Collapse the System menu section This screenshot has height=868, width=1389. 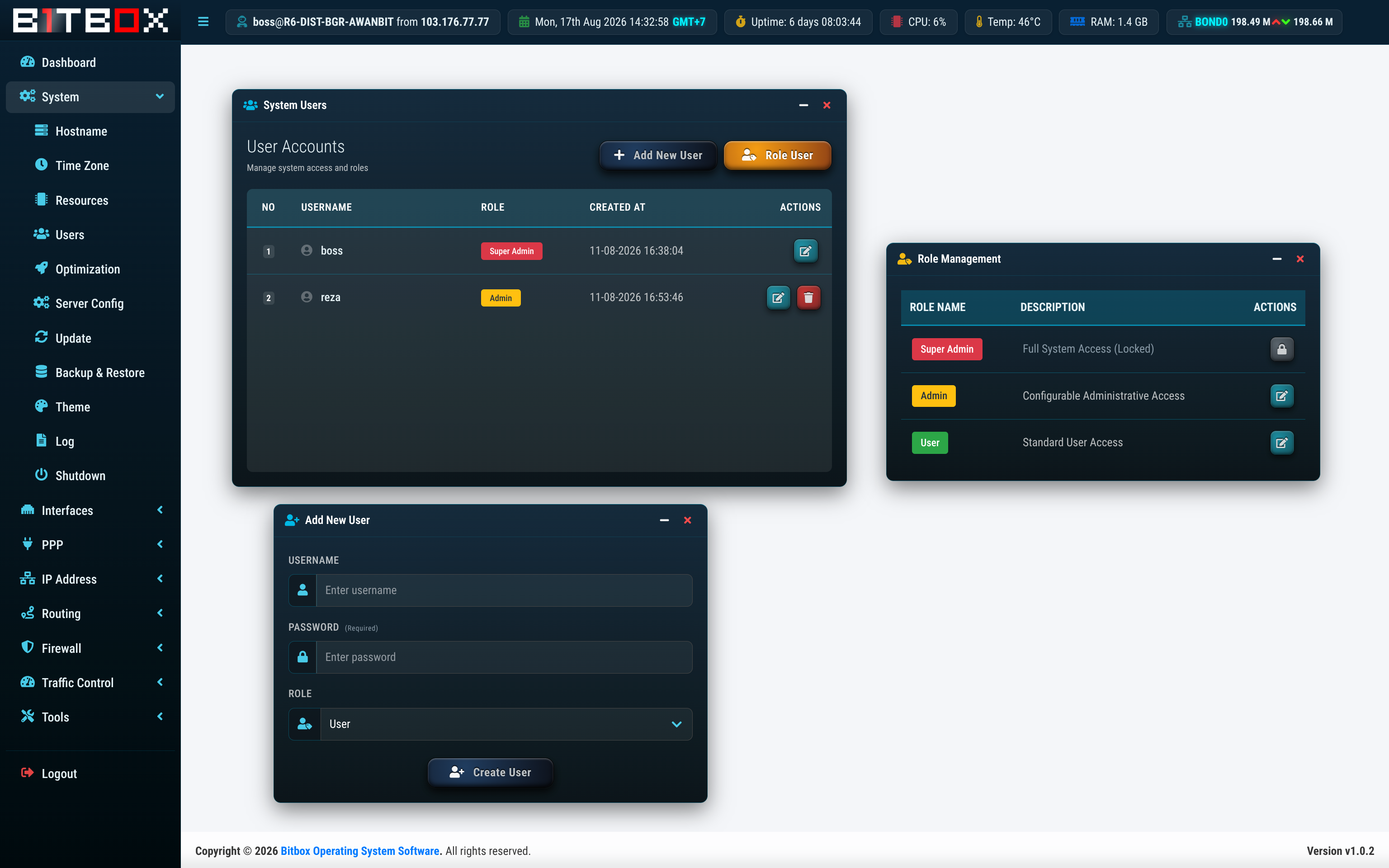pyautogui.click(x=90, y=96)
